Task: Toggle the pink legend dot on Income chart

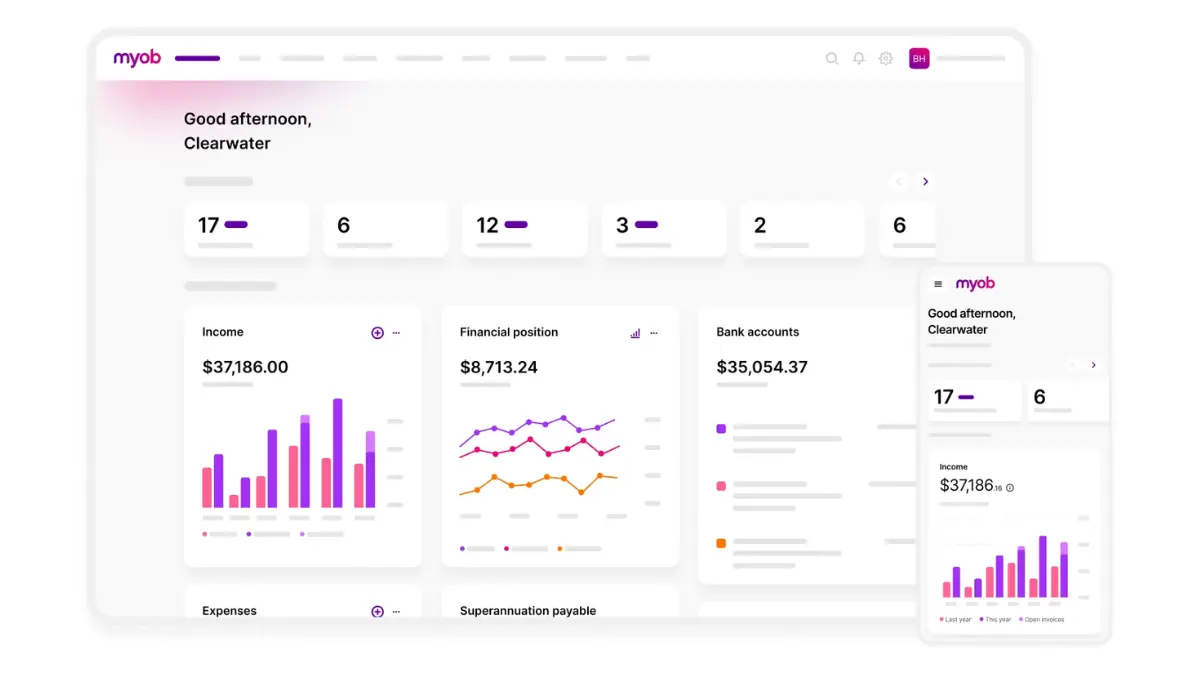Action: coord(205,534)
